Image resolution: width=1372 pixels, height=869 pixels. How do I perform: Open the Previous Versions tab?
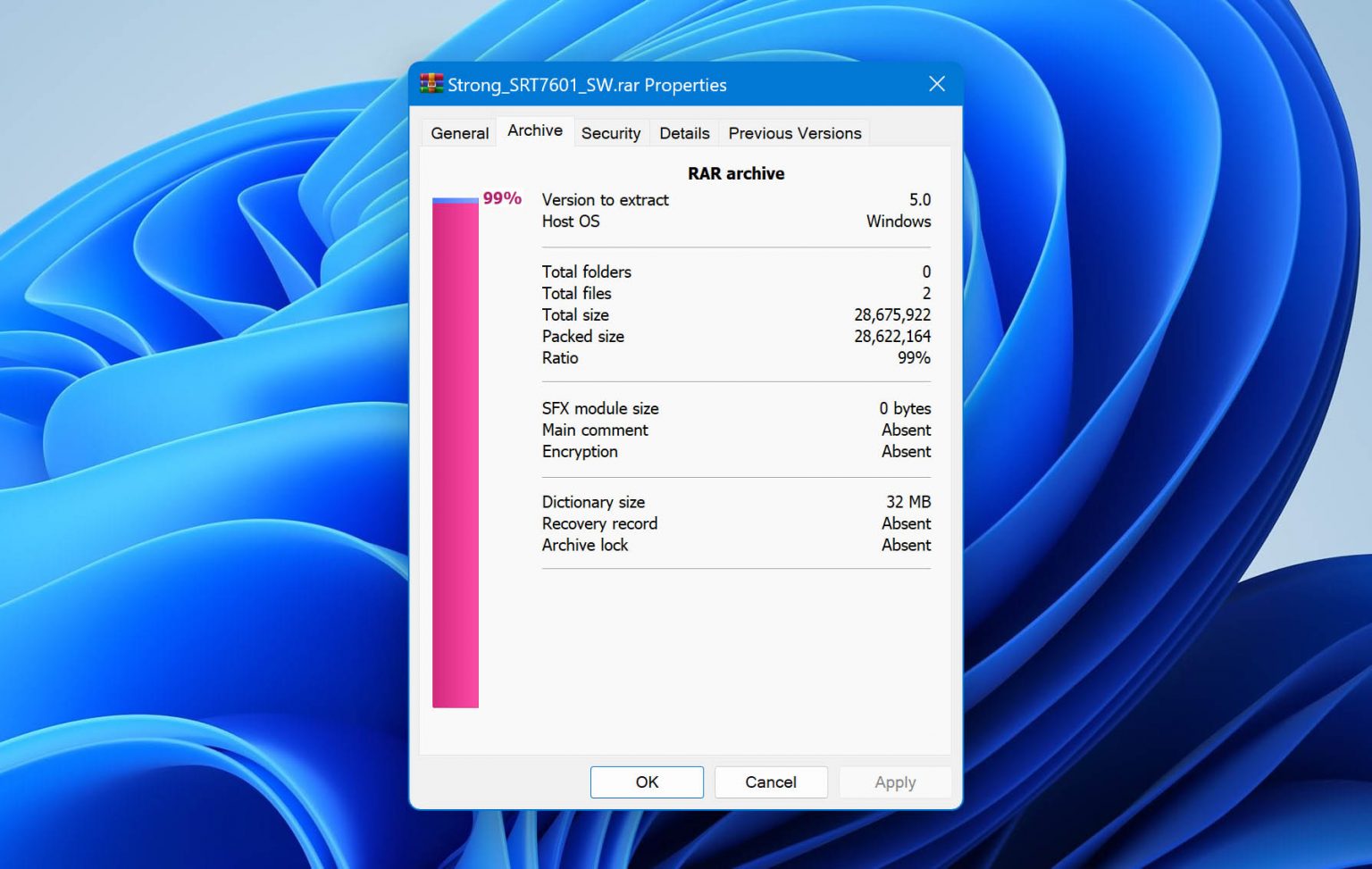pyautogui.click(x=793, y=132)
